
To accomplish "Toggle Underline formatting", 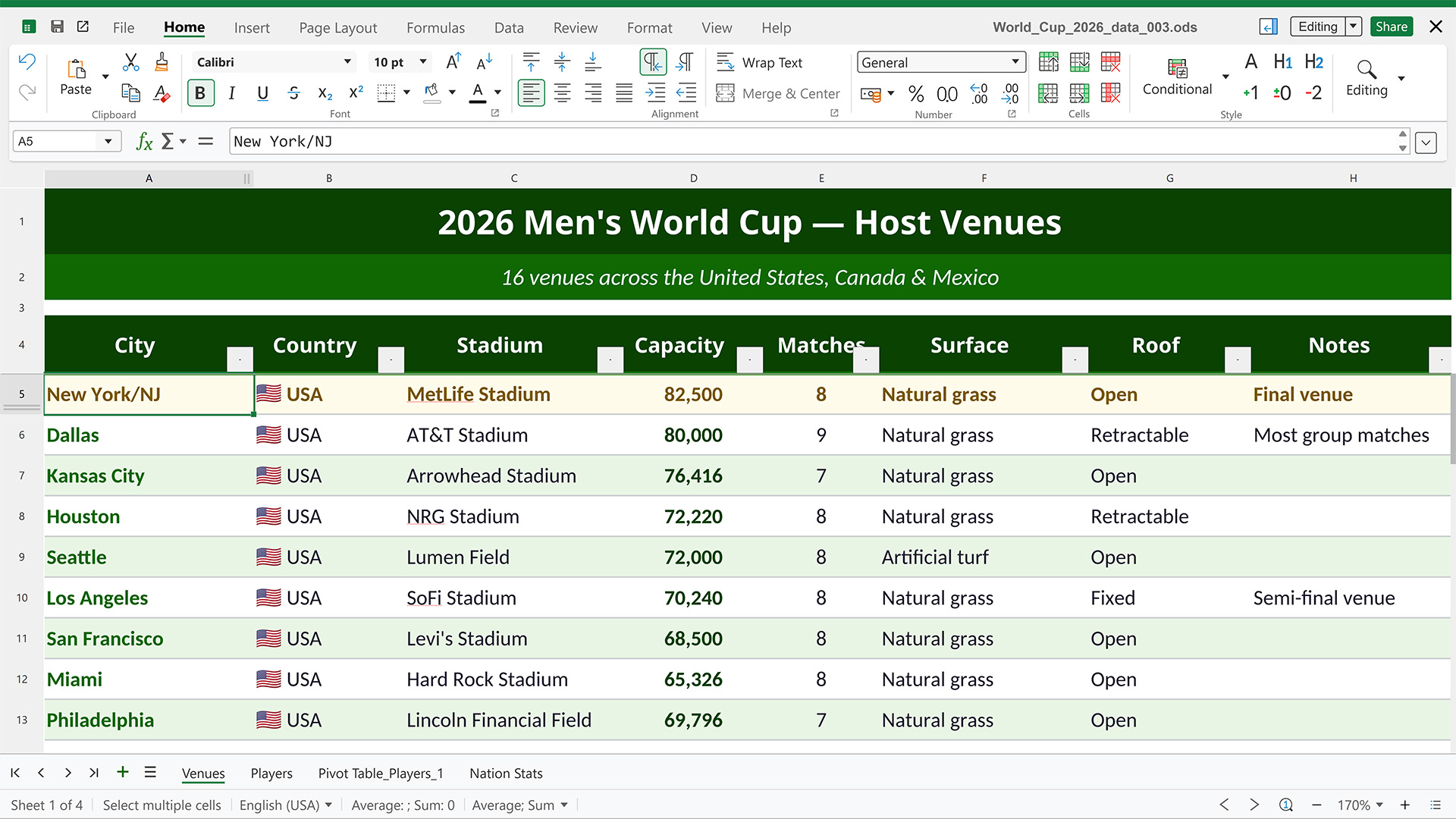I will click(x=263, y=93).
